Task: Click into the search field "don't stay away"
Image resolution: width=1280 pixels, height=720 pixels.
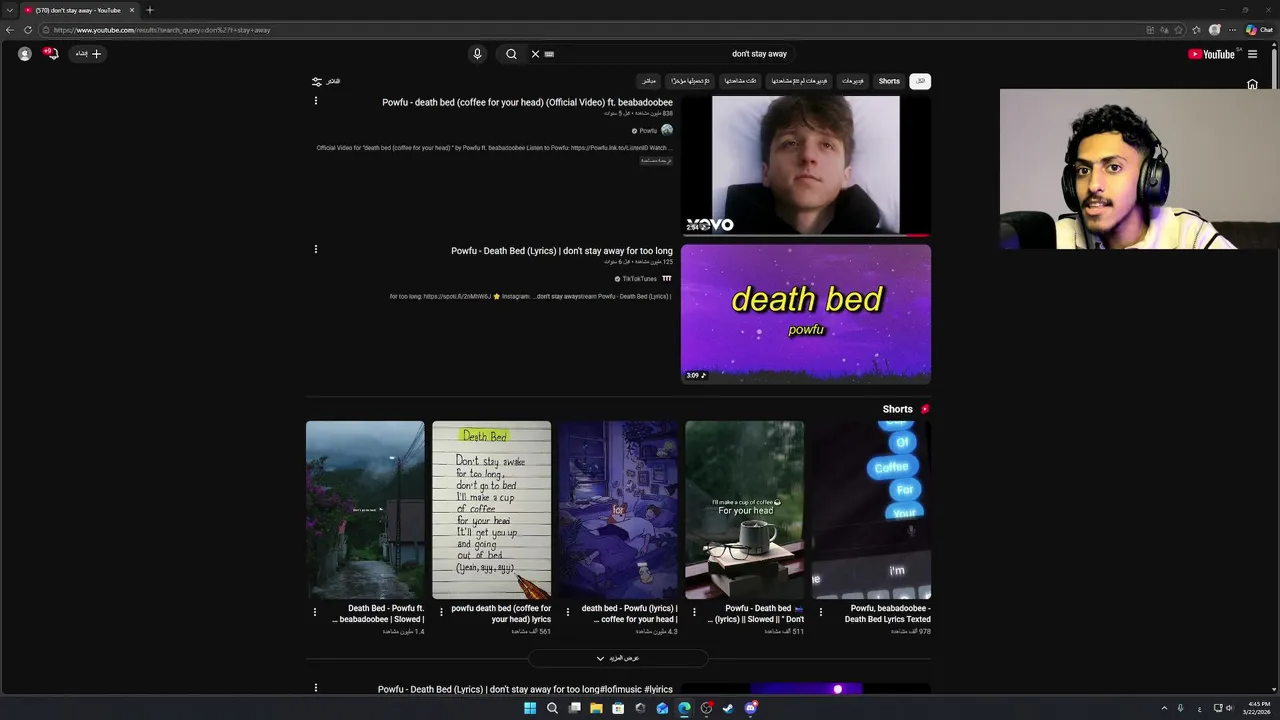Action: pos(668,54)
